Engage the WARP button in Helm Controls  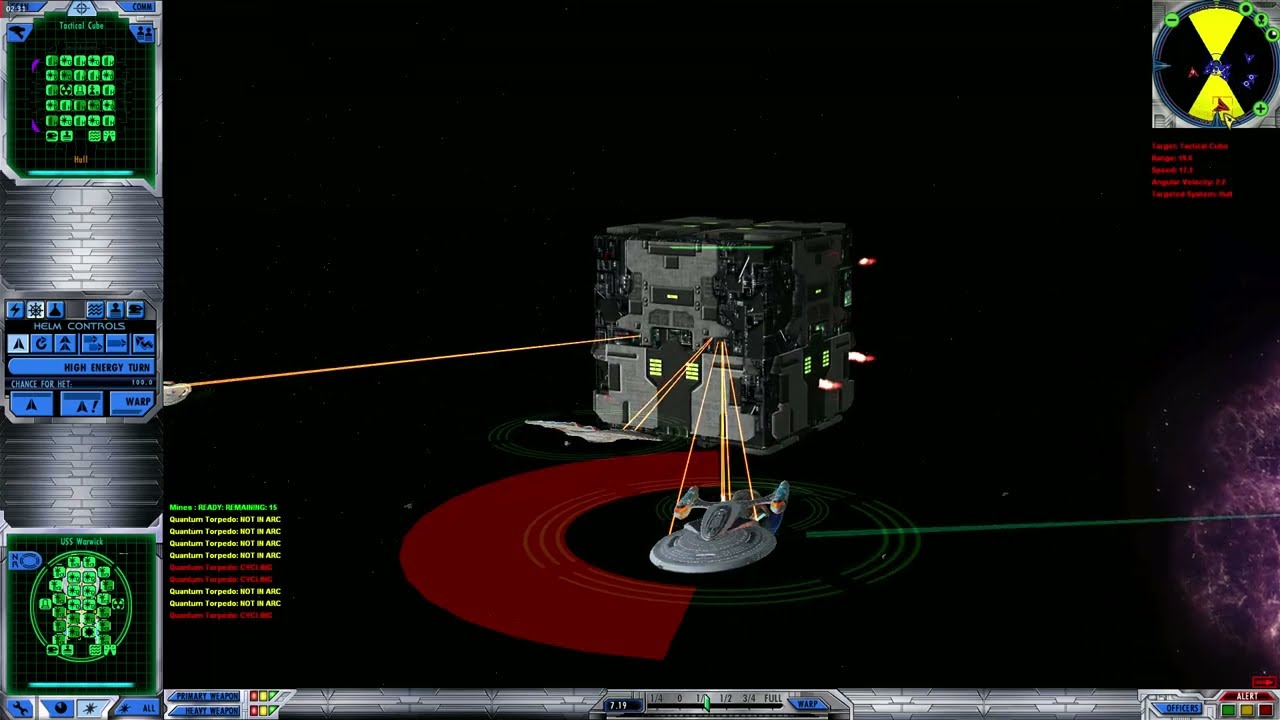132,403
